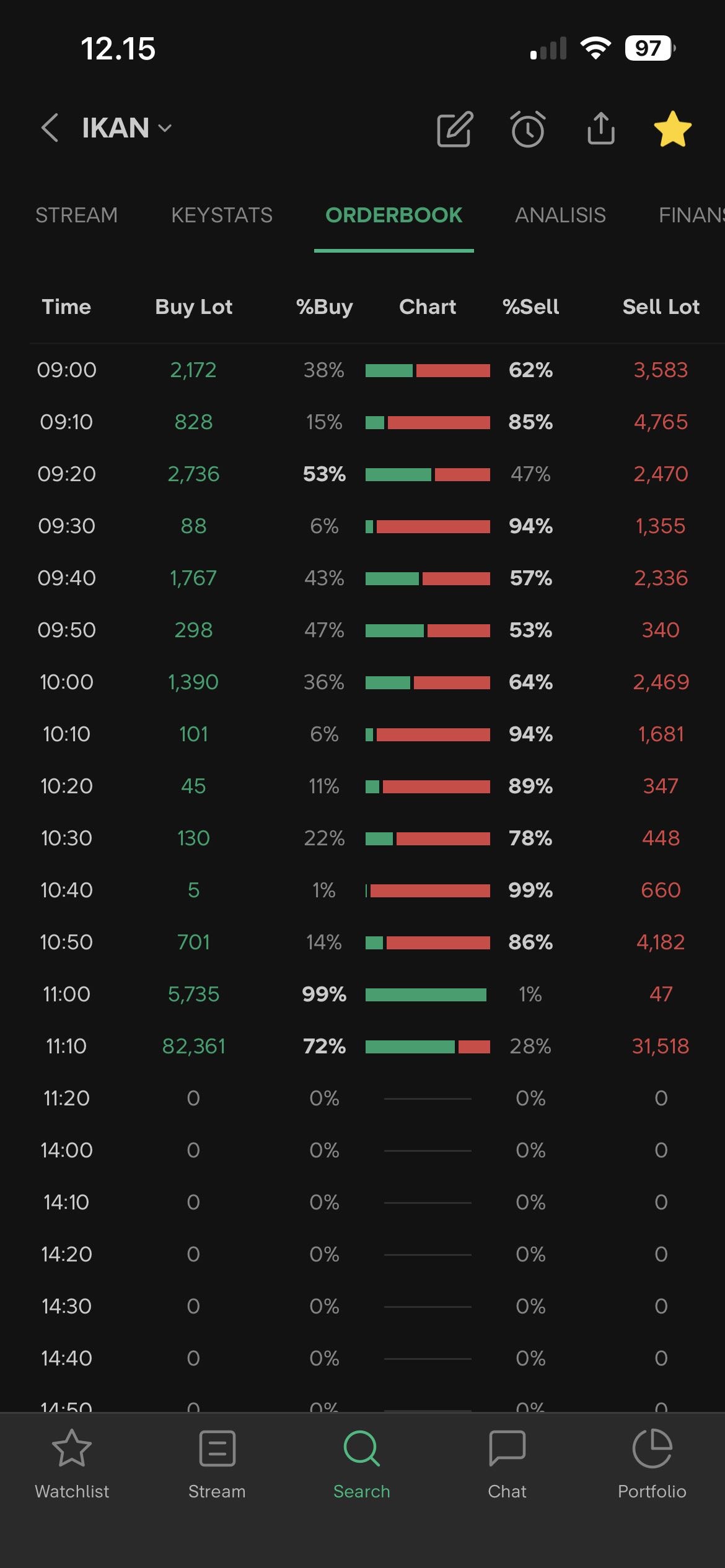Open the IKAN symbol dropdown

126,128
